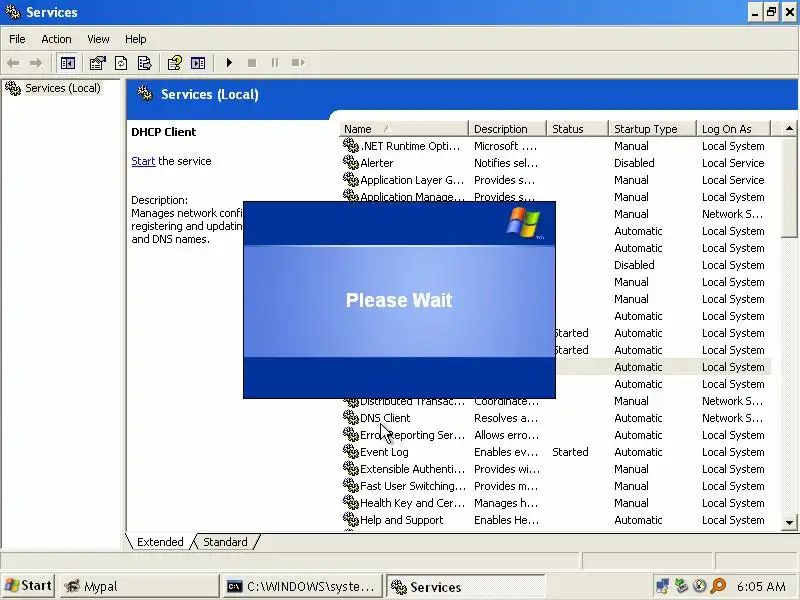Click the network connection tray icon
Screen dimensions: 800x600
(662, 586)
